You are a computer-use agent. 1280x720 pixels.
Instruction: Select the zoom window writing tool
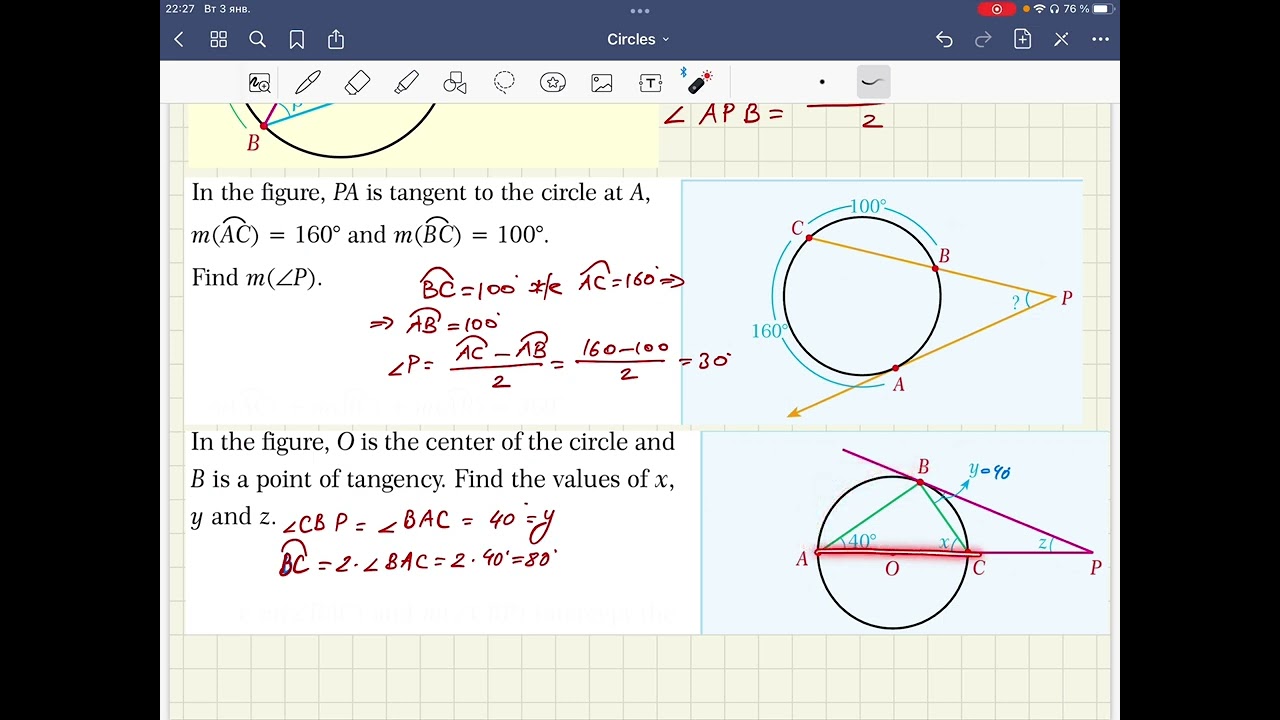259,83
